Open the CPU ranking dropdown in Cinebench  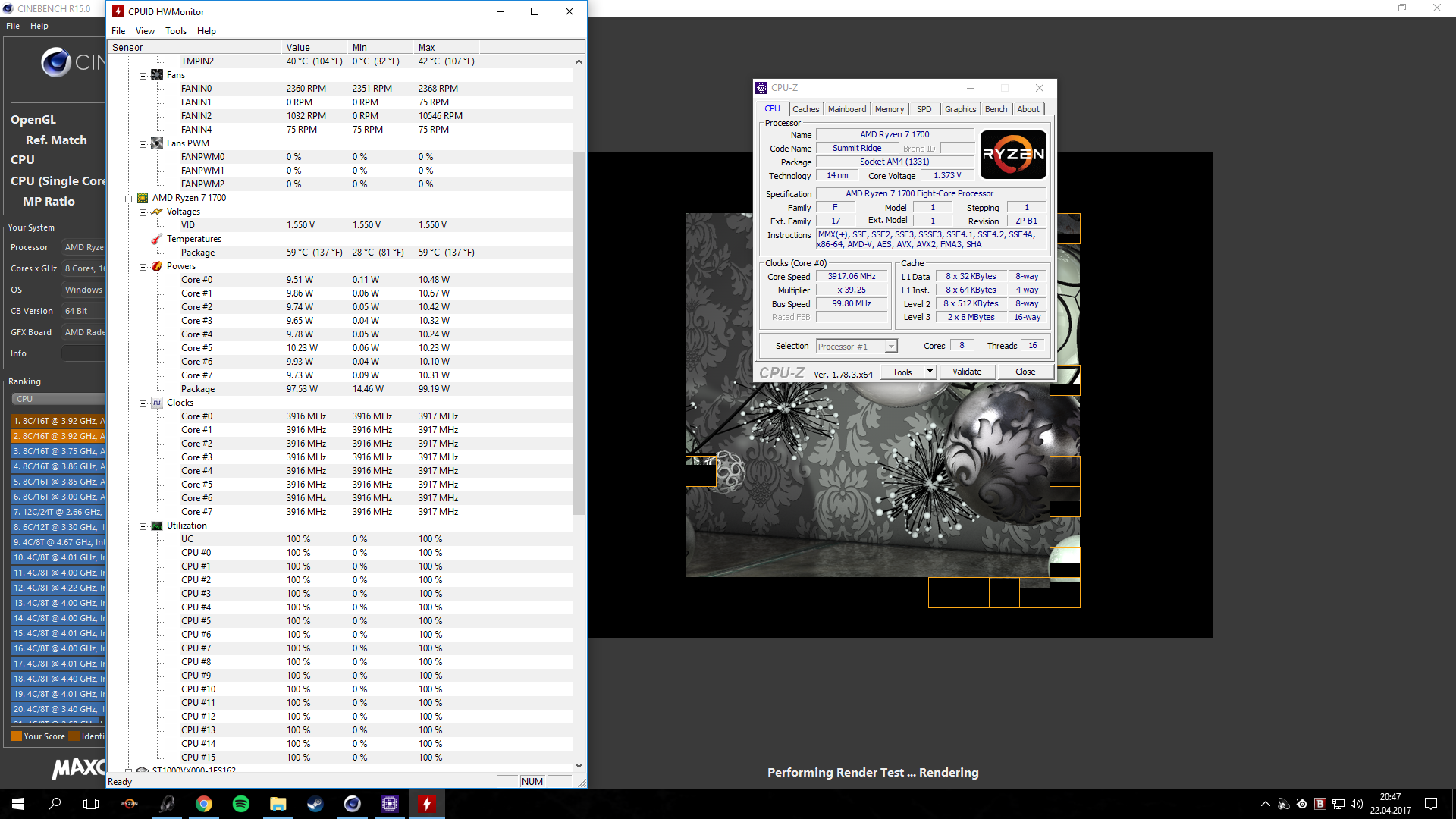(58, 399)
